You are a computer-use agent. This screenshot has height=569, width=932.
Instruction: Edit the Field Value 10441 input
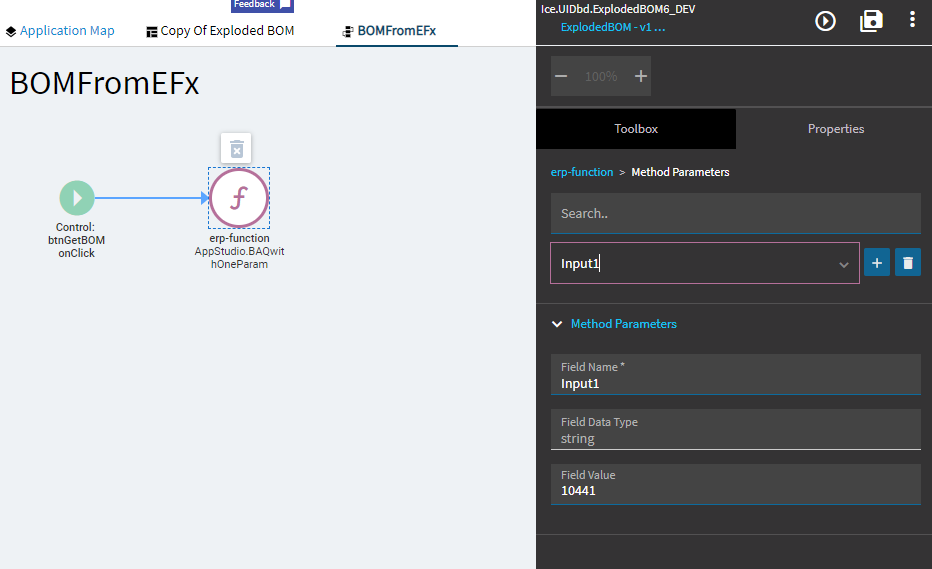click(735, 484)
